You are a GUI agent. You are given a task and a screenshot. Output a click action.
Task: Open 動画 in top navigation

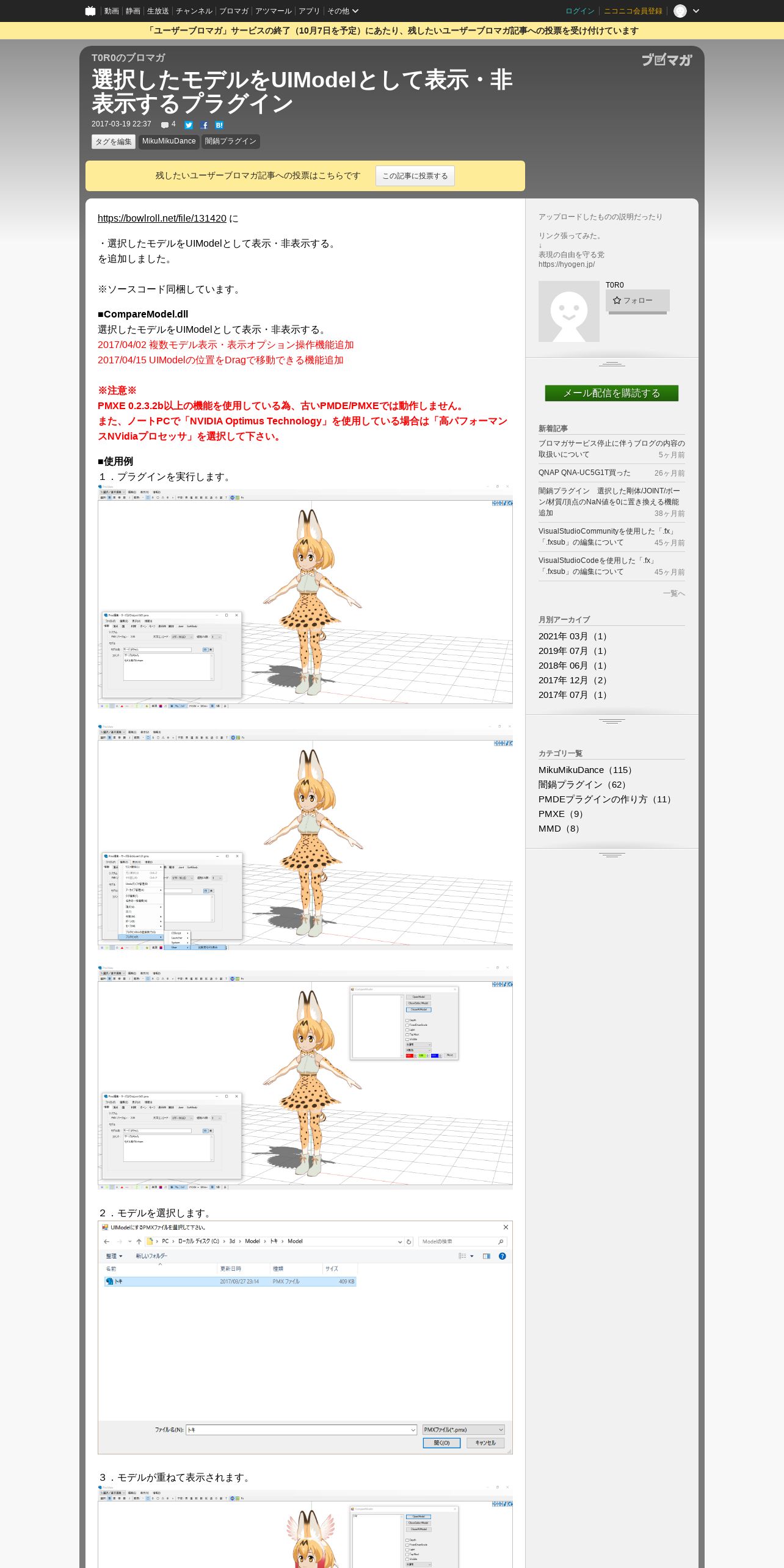111,11
